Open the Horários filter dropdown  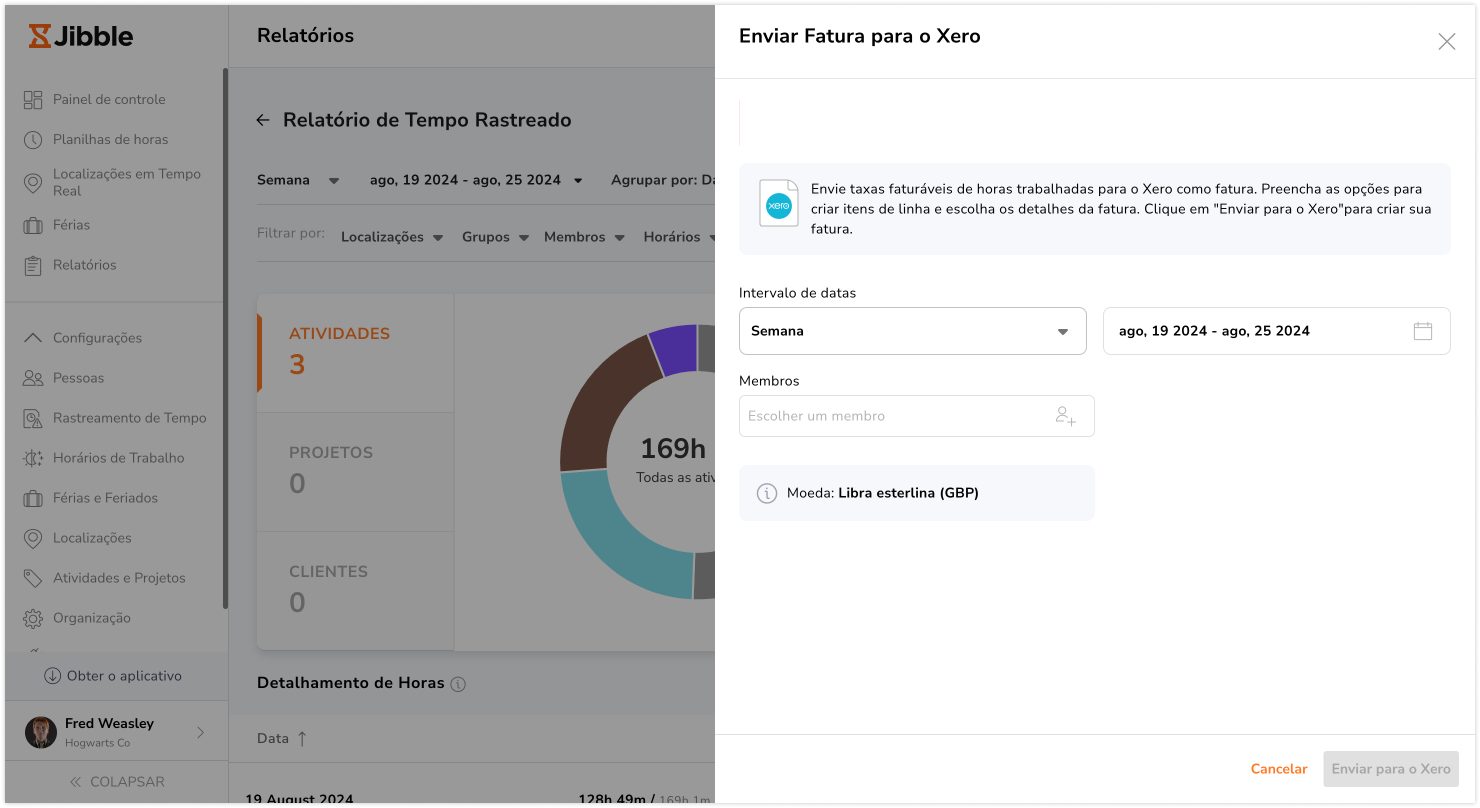pyautogui.click(x=680, y=237)
